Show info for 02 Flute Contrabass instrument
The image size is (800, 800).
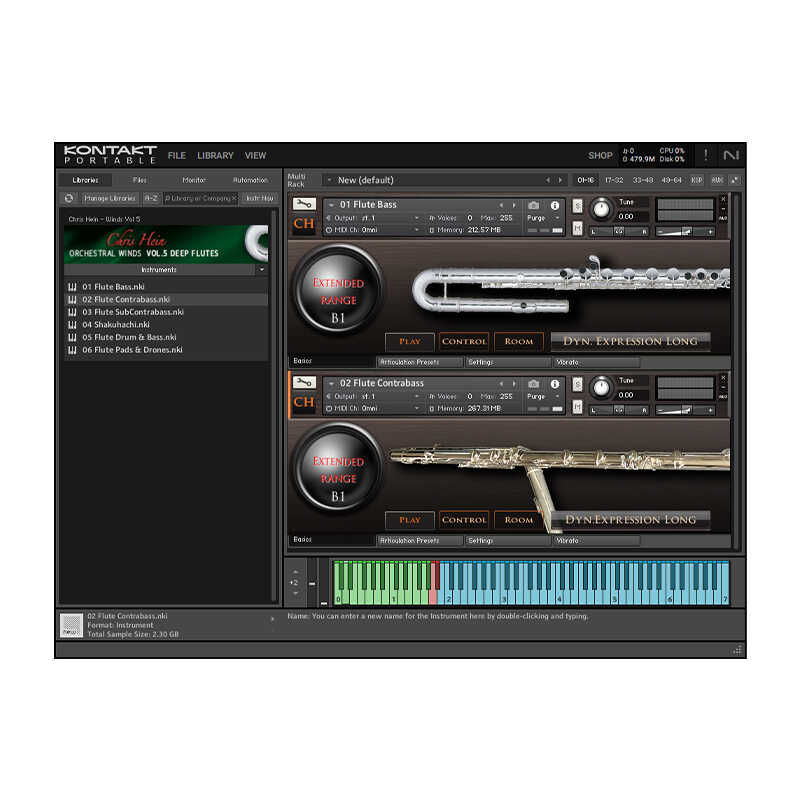(x=555, y=384)
